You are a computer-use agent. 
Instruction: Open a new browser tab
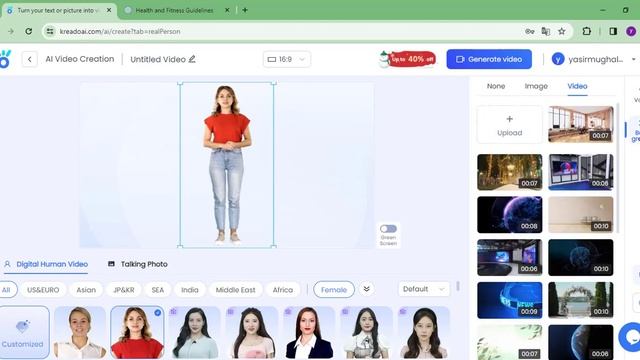pos(245,10)
